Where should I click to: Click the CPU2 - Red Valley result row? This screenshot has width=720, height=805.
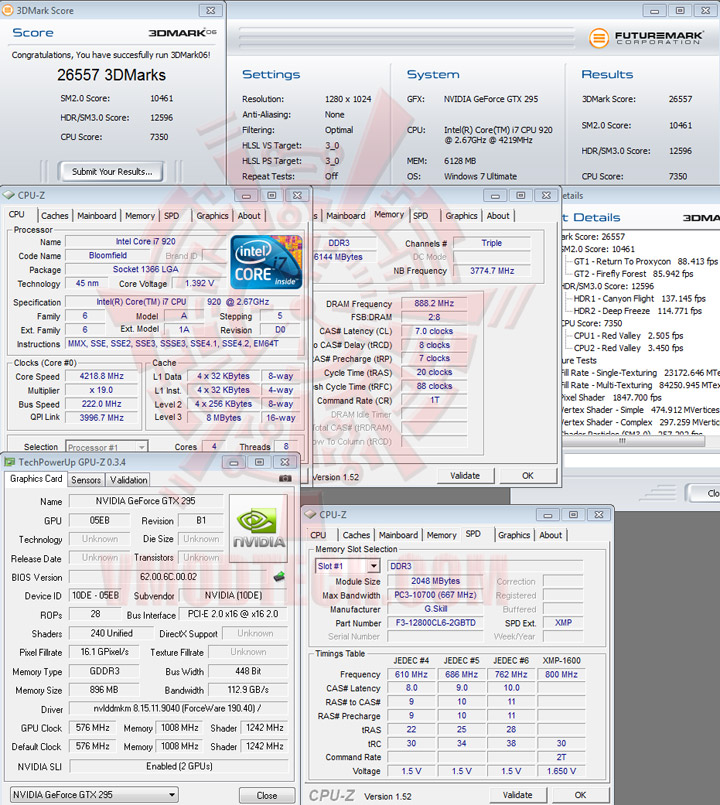coord(628,348)
